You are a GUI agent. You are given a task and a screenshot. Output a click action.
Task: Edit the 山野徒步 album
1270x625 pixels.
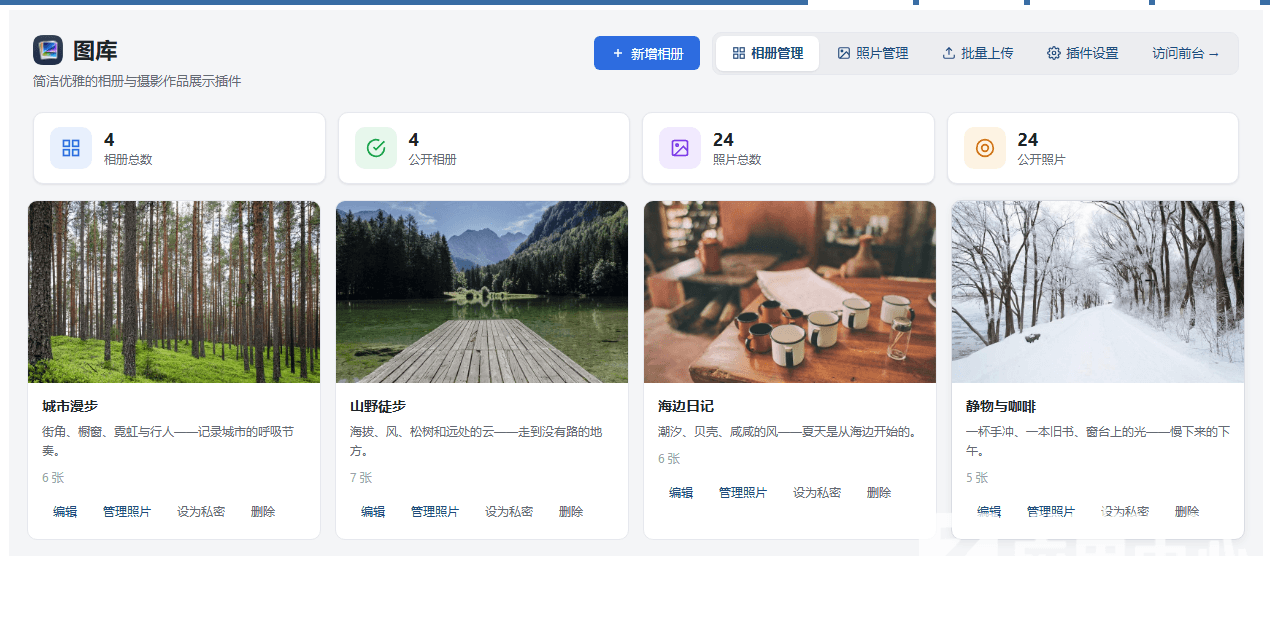373,511
